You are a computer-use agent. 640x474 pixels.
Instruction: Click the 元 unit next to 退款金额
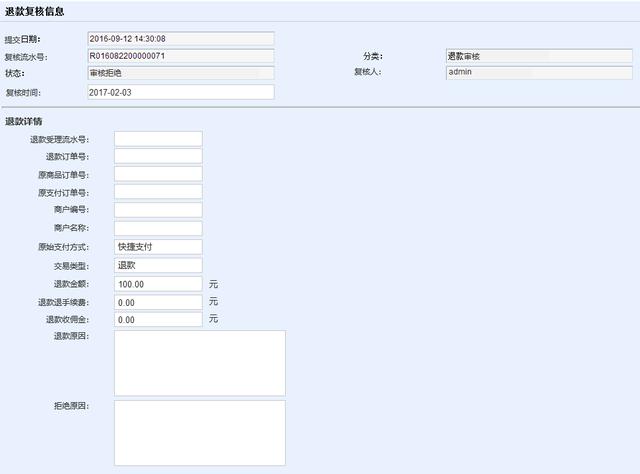pyautogui.click(x=213, y=284)
